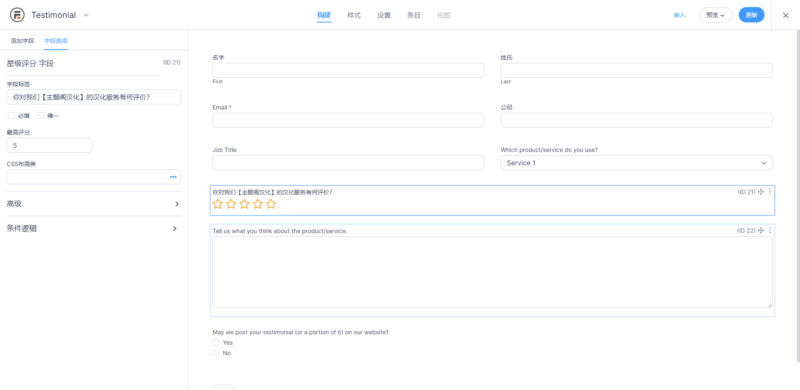Close the form builder with the X icon

click(x=786, y=15)
